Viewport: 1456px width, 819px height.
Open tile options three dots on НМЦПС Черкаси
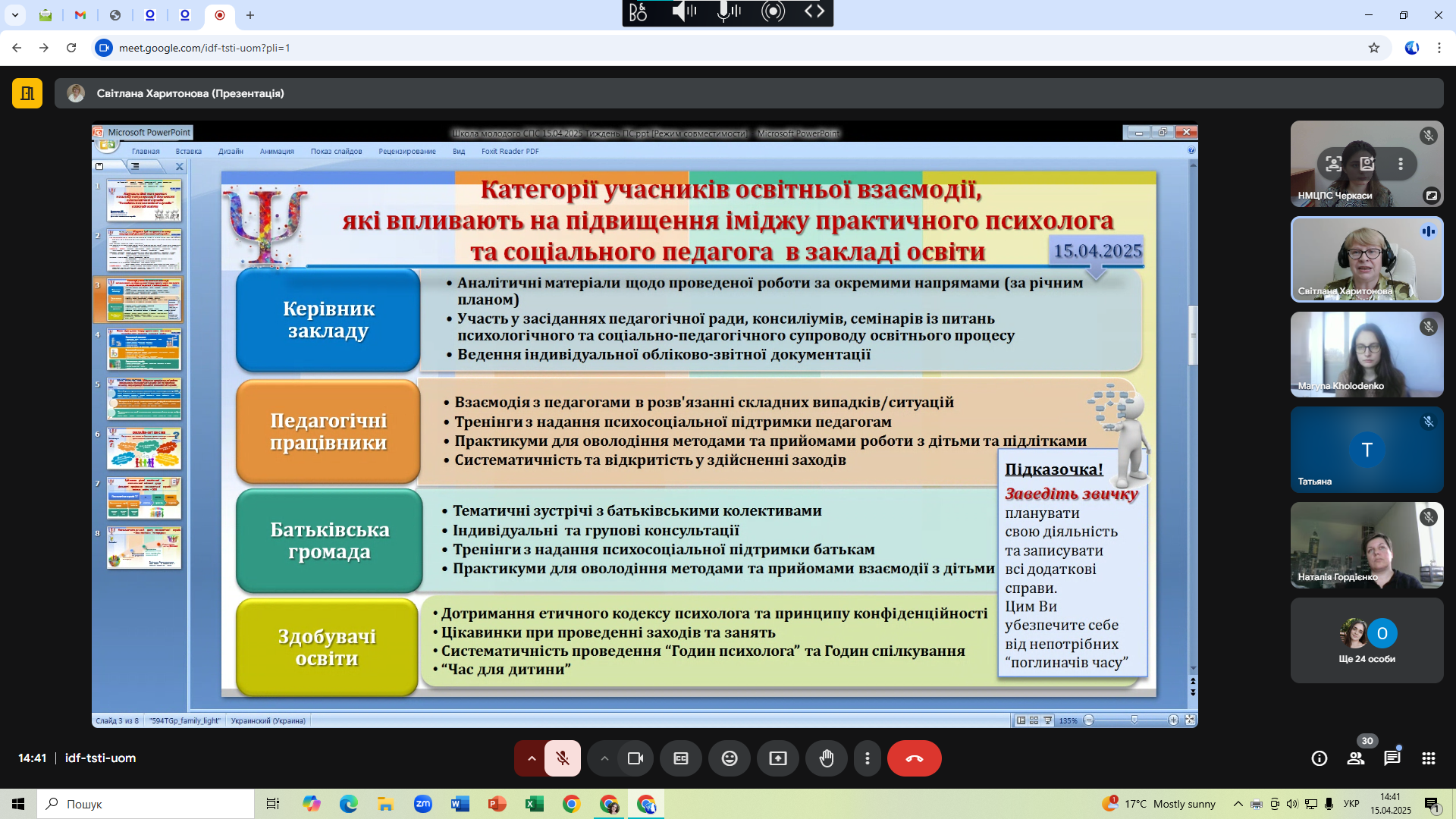[1401, 164]
